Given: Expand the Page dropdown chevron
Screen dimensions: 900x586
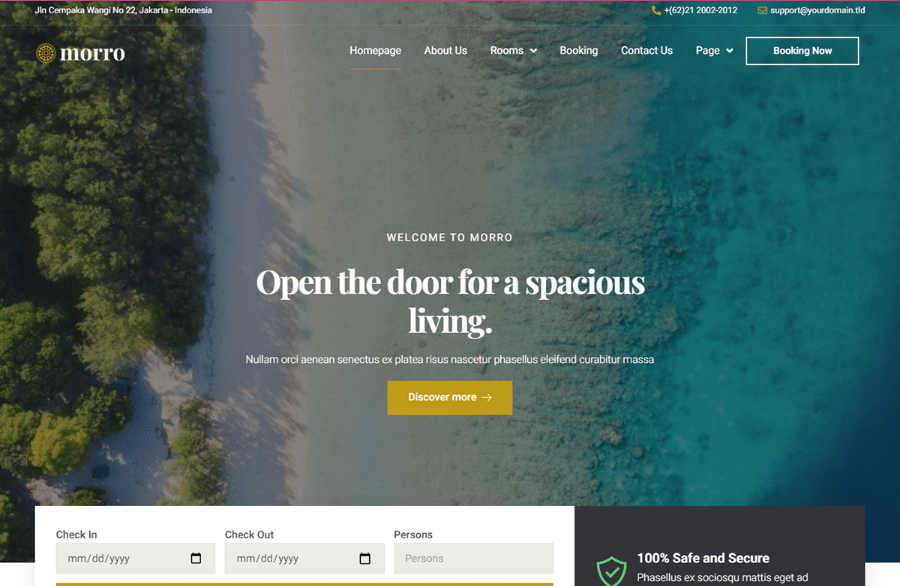Looking at the screenshot, I should (730, 51).
